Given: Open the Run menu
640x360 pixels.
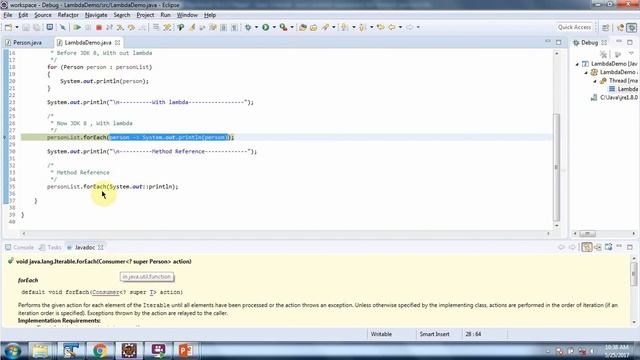Looking at the screenshot, I should click(x=165, y=15).
